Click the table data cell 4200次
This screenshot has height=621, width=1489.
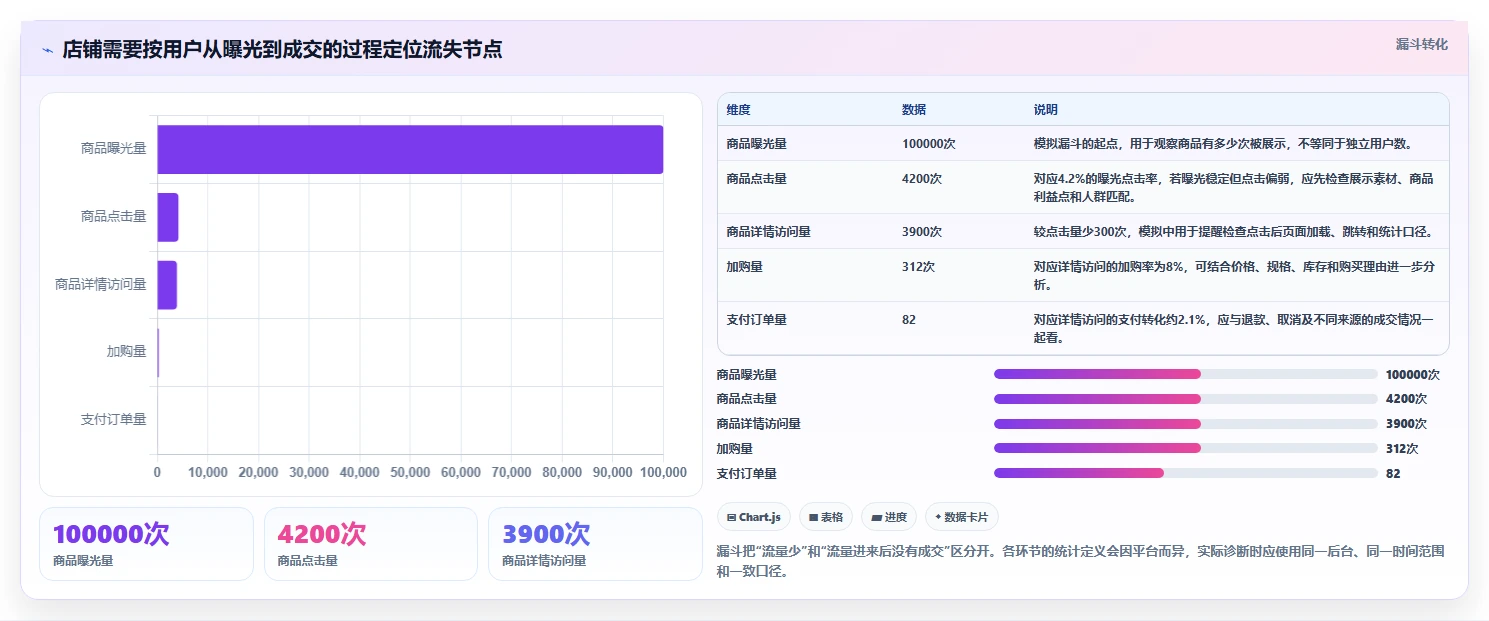click(x=922, y=179)
